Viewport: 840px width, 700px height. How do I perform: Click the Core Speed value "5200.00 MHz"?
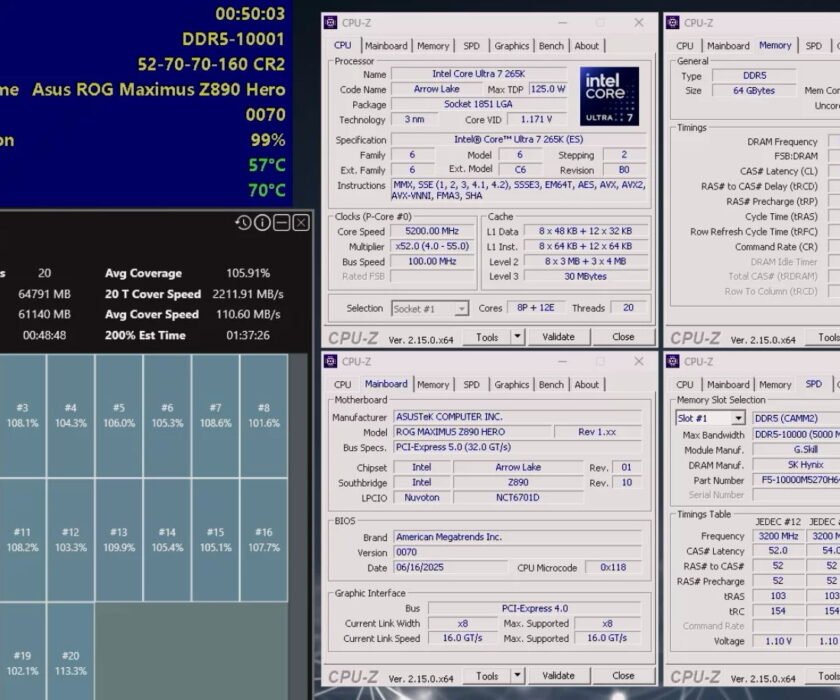432,231
